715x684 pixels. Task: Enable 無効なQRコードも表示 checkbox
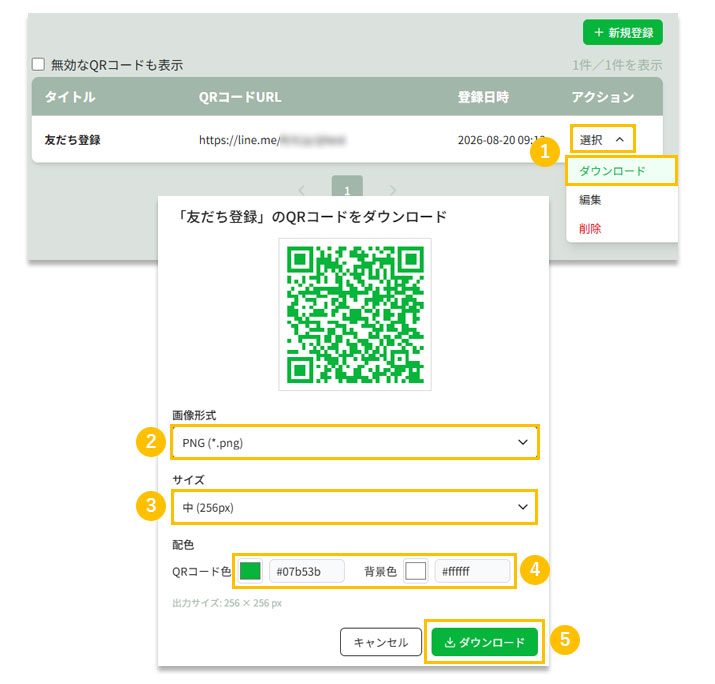tap(38, 64)
